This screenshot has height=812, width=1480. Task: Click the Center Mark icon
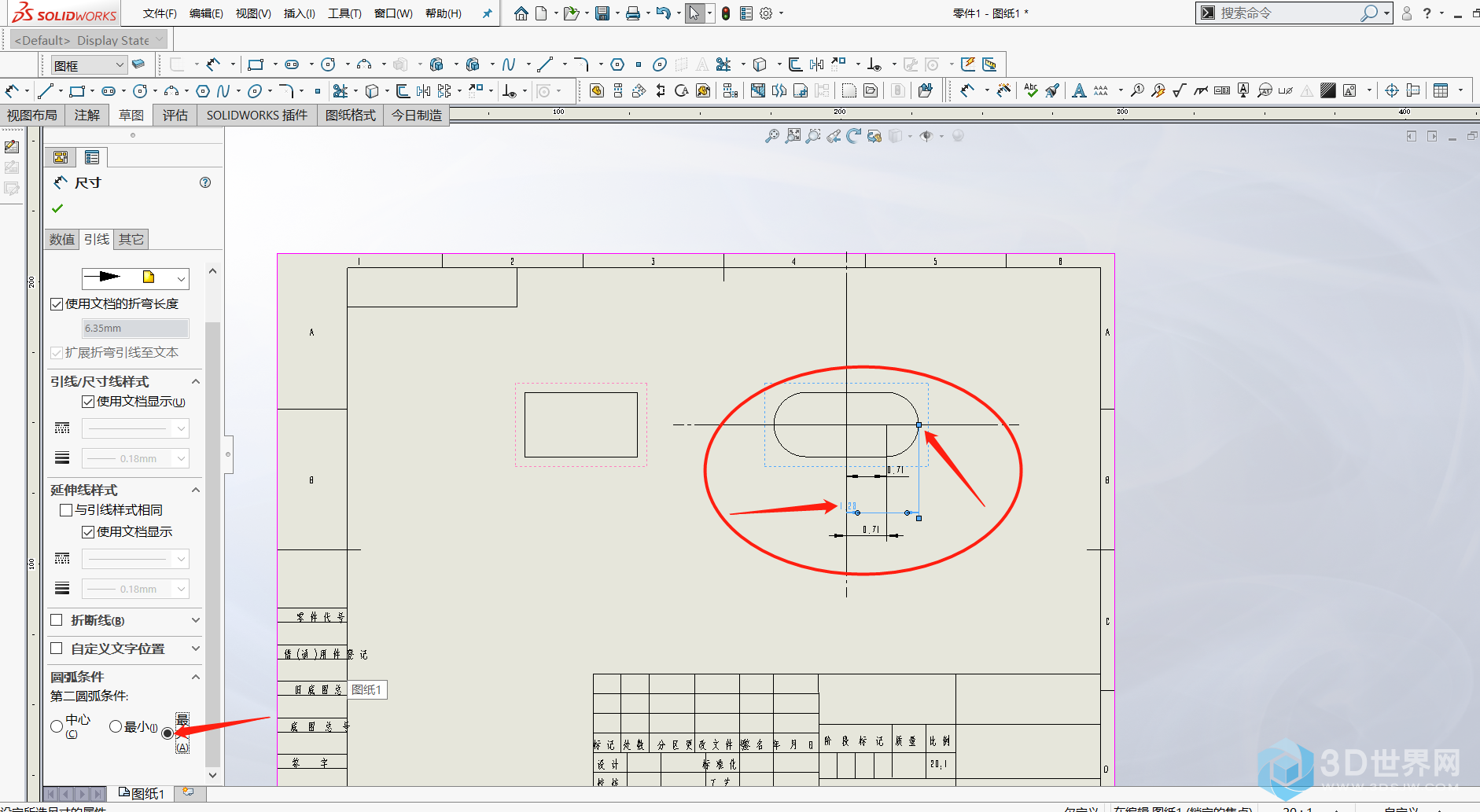pyautogui.click(x=1391, y=90)
